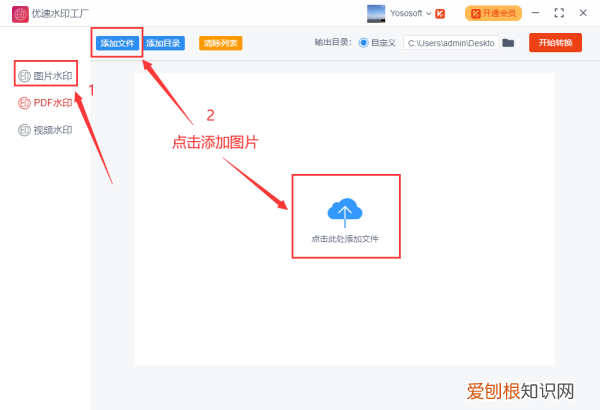Minimize the application window

tap(535, 13)
